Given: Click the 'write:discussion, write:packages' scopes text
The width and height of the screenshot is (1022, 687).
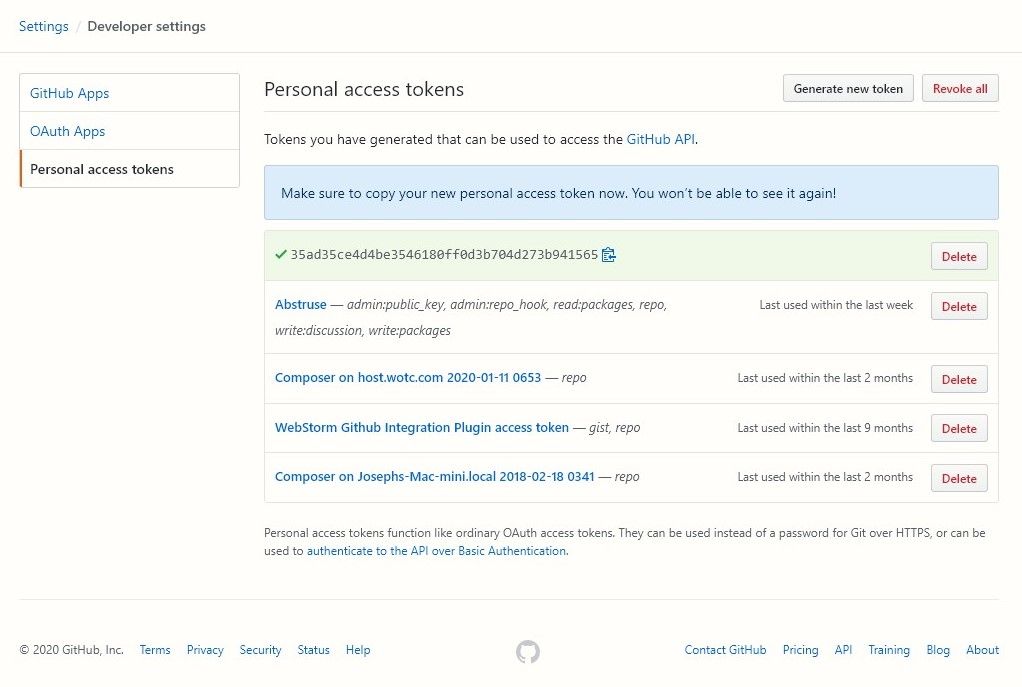Looking at the screenshot, I should click(363, 330).
